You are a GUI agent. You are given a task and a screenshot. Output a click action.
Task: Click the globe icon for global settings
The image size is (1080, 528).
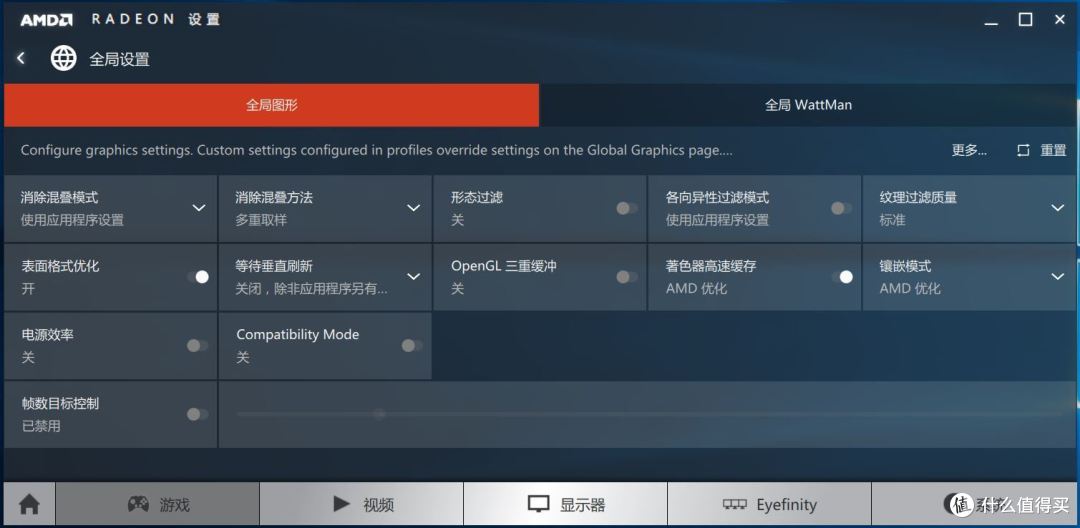click(x=63, y=59)
